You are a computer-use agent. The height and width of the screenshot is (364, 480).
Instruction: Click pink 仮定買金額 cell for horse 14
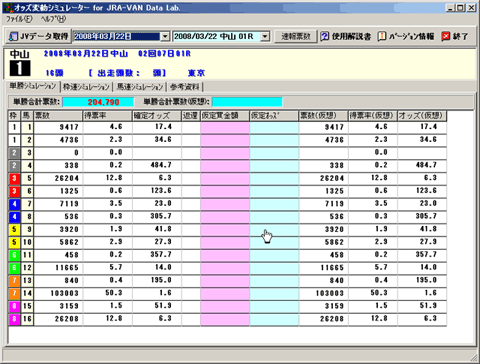(x=225, y=293)
